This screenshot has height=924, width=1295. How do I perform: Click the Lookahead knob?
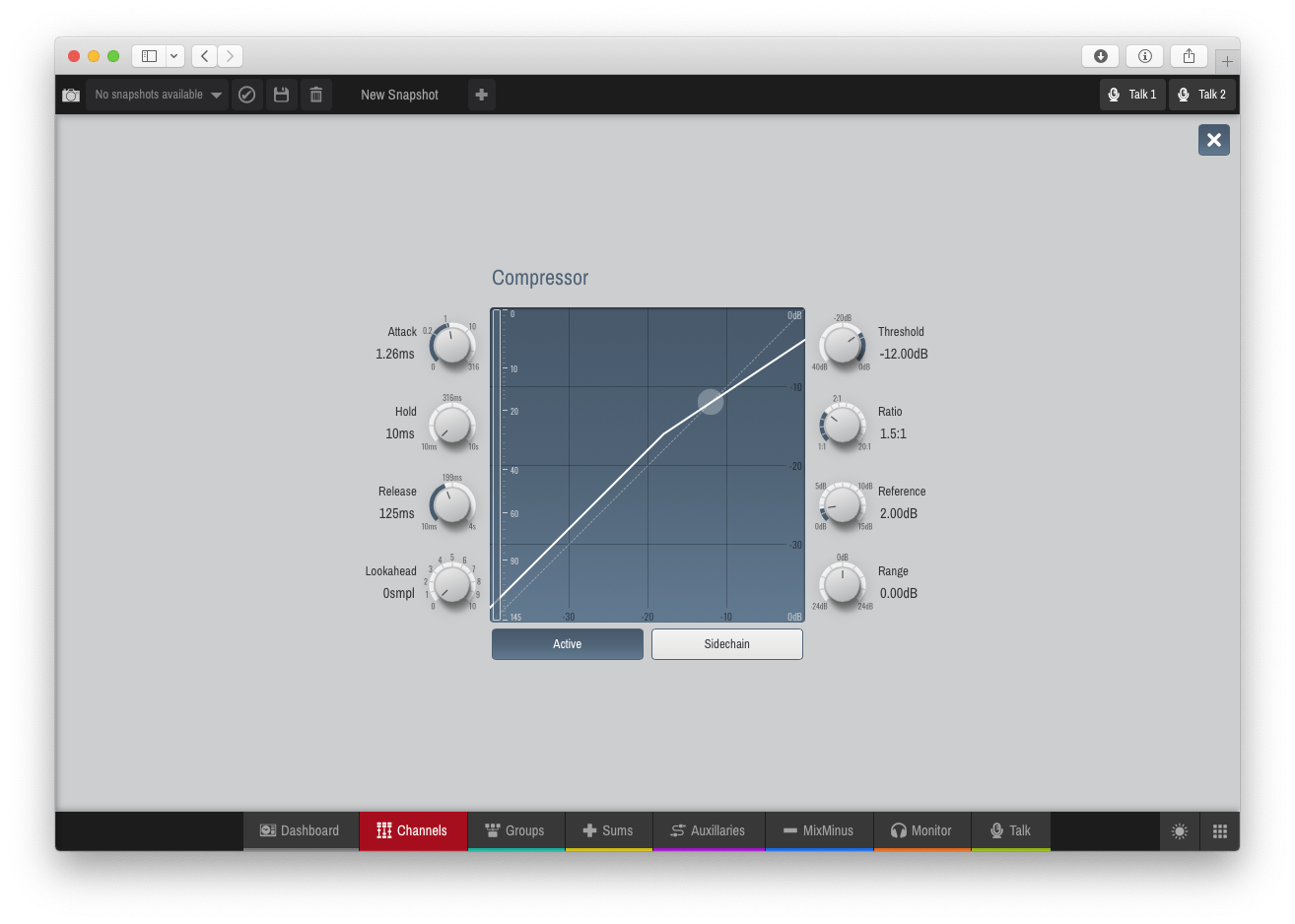tap(452, 584)
